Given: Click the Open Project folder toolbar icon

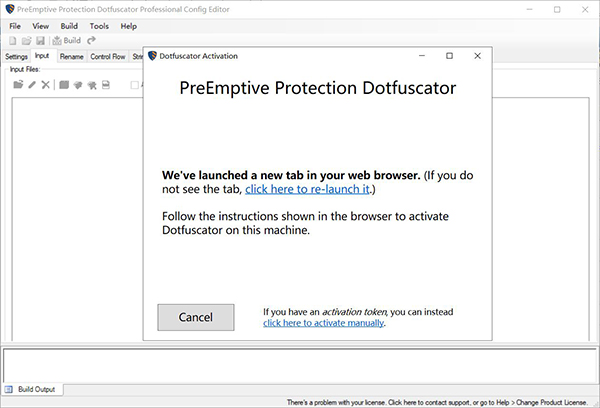Looking at the screenshot, I should tap(26, 41).
